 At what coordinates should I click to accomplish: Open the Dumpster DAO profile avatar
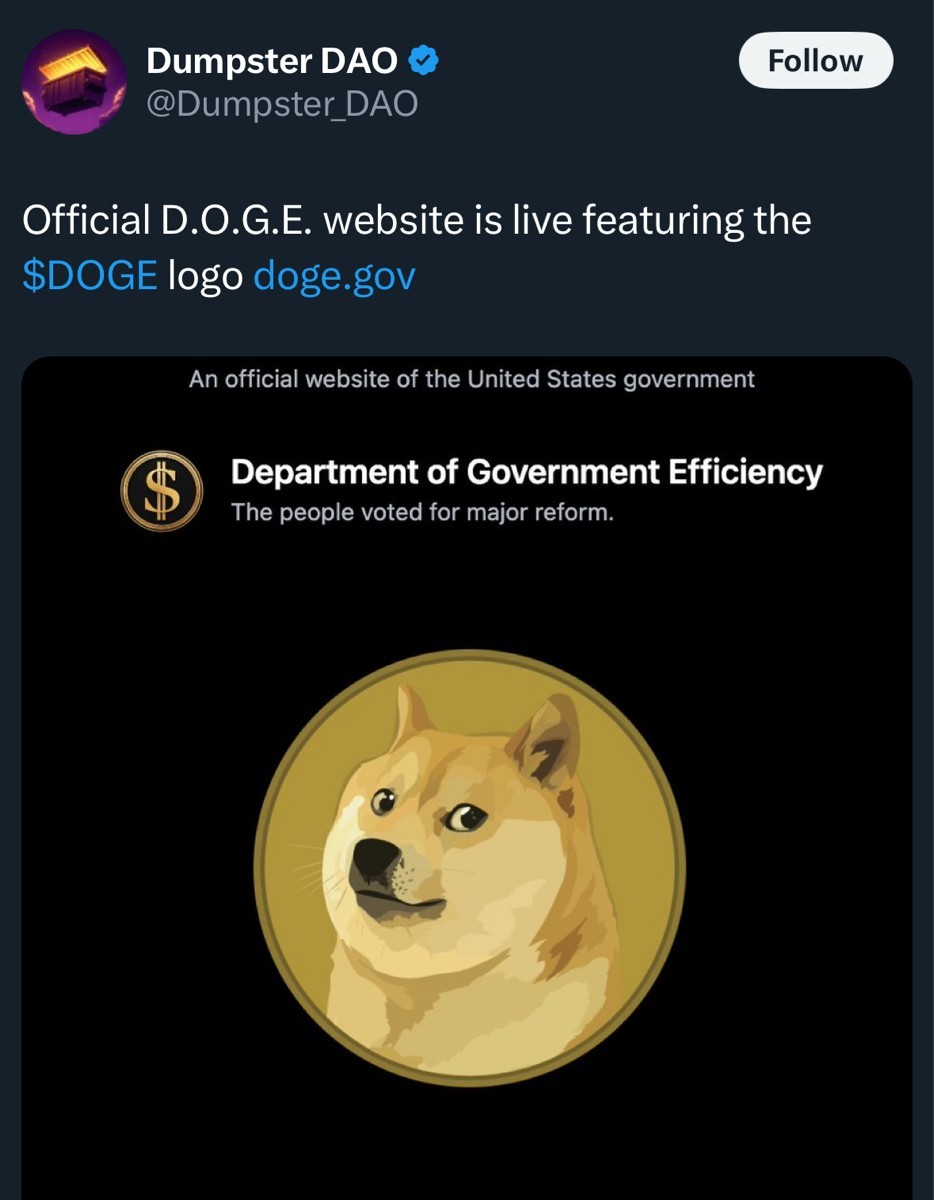pos(73,81)
